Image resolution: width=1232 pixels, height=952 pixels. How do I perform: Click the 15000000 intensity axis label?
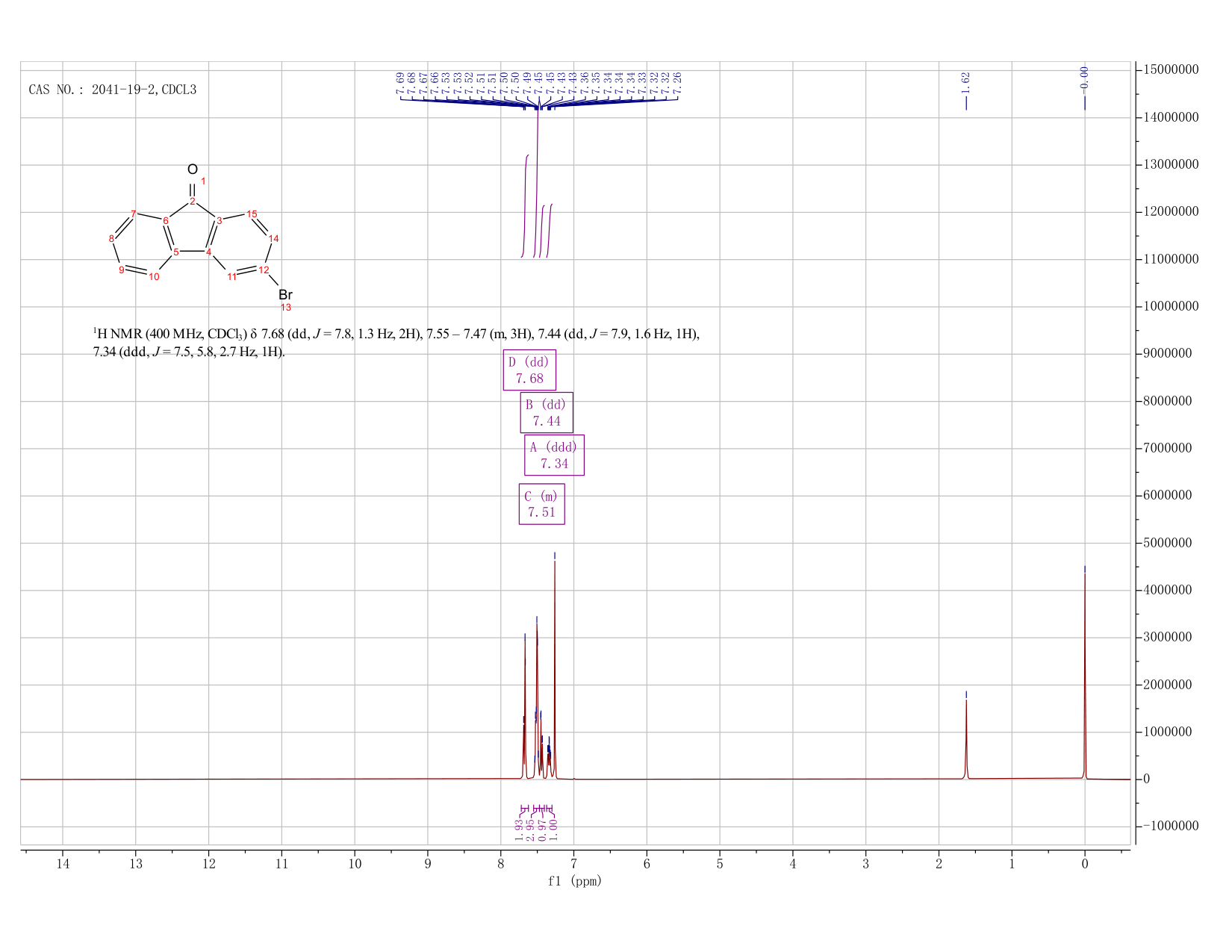pyautogui.click(x=1172, y=69)
